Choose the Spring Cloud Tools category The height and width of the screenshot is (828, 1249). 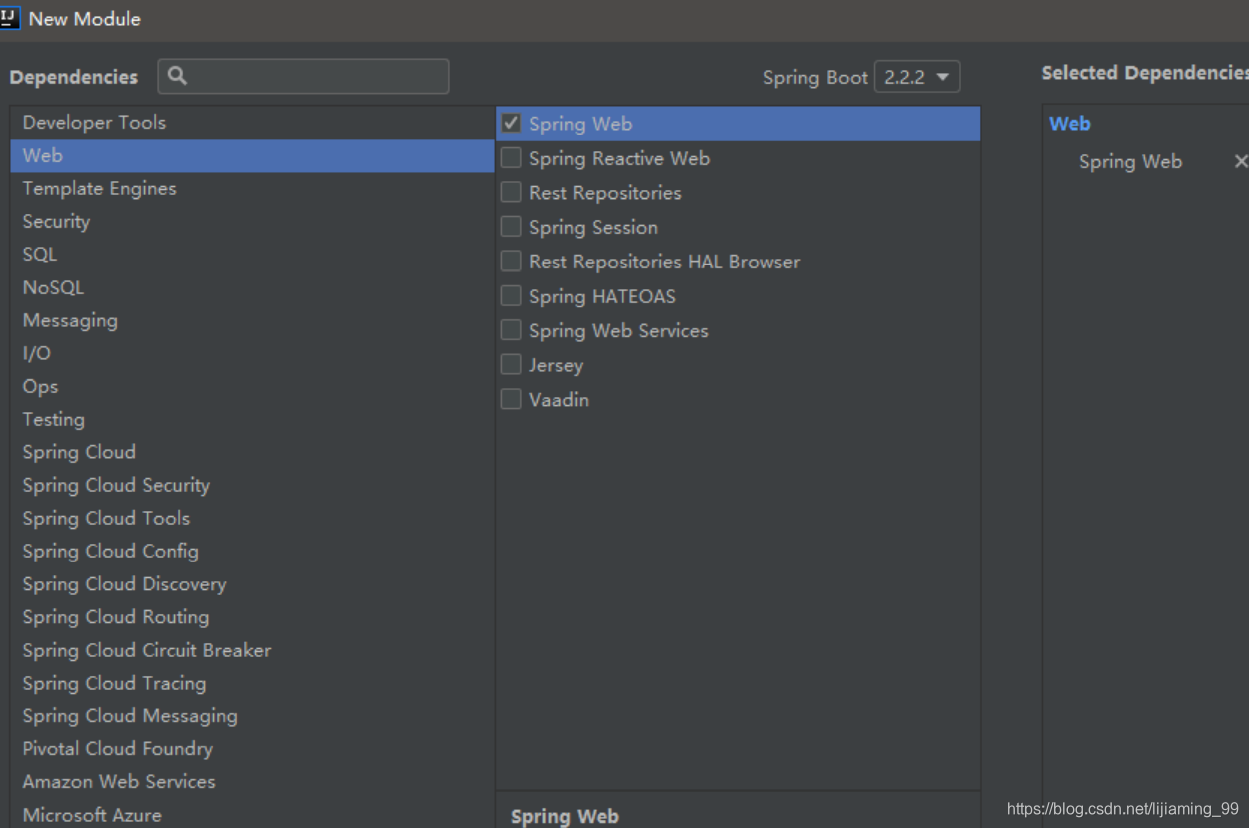[252, 518]
